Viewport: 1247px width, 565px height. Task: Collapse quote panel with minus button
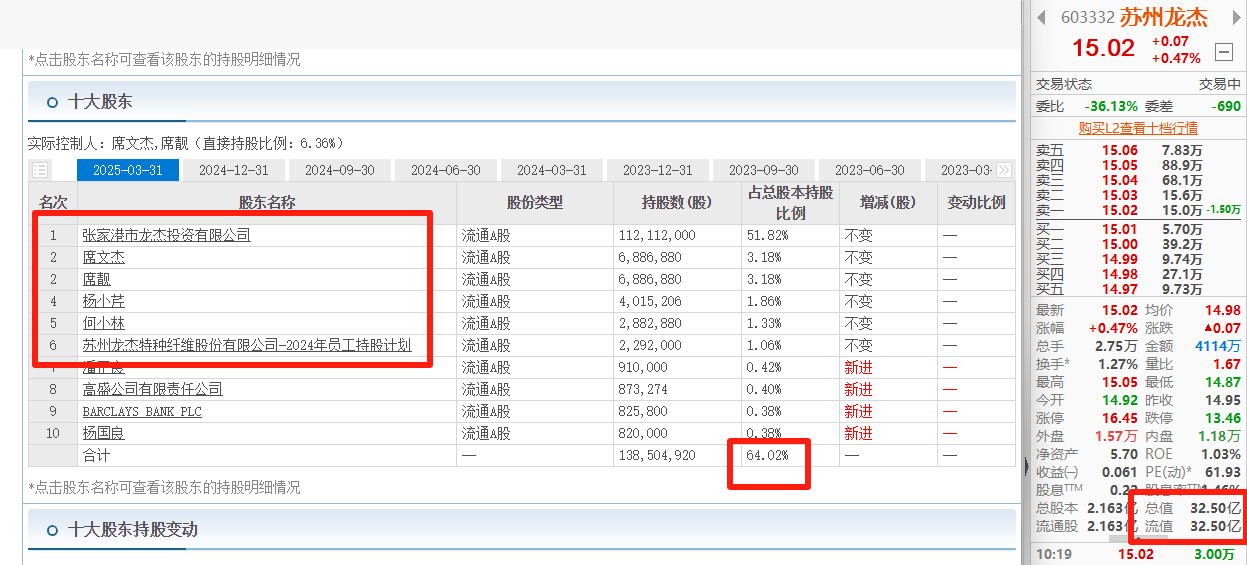pyautogui.click(x=1224, y=52)
